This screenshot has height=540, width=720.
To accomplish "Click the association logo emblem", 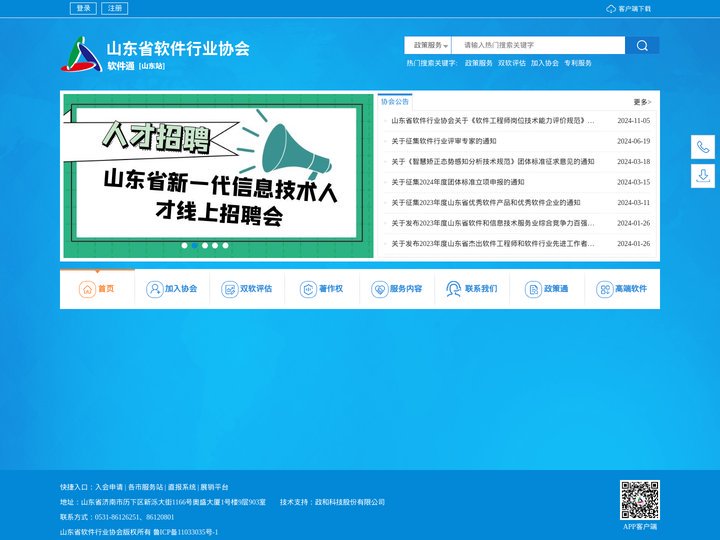I will 81,54.
